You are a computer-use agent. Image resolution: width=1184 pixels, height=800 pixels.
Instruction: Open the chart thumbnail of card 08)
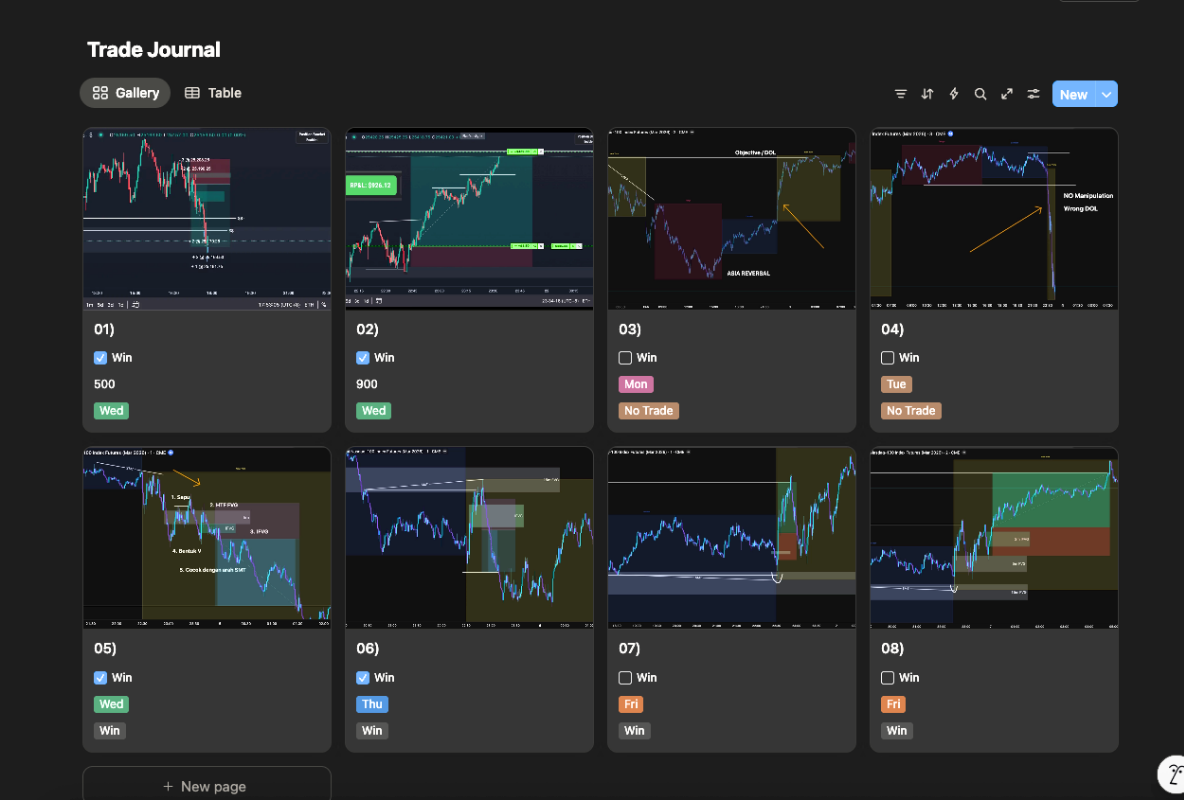(x=994, y=537)
